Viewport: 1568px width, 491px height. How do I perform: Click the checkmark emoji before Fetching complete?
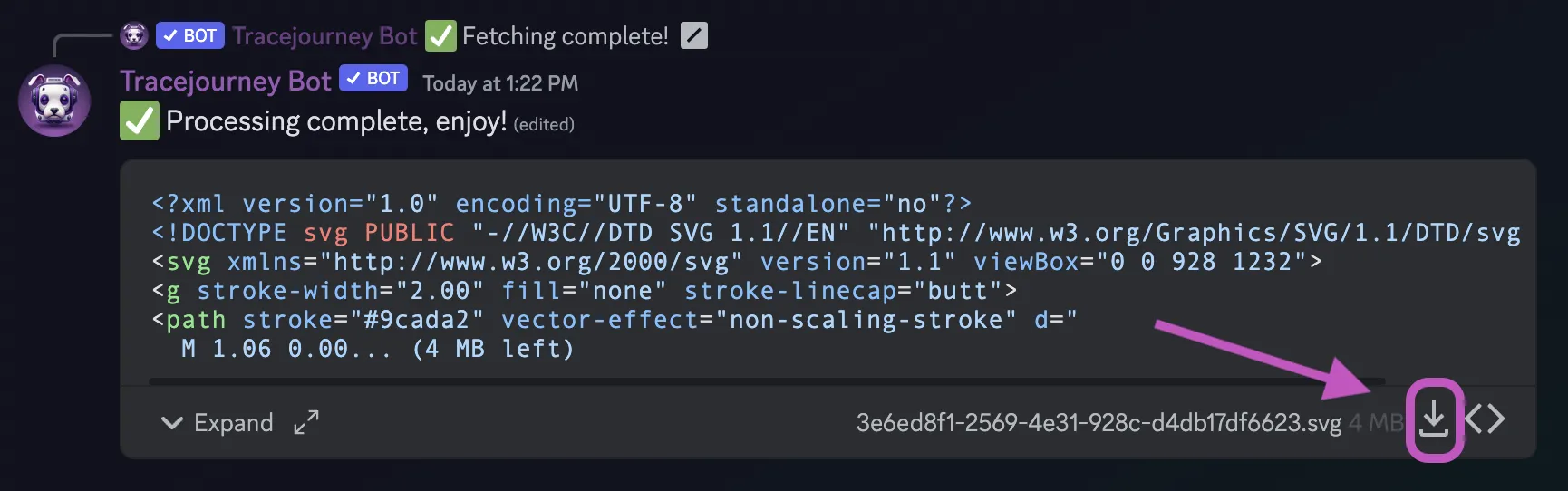click(x=441, y=36)
